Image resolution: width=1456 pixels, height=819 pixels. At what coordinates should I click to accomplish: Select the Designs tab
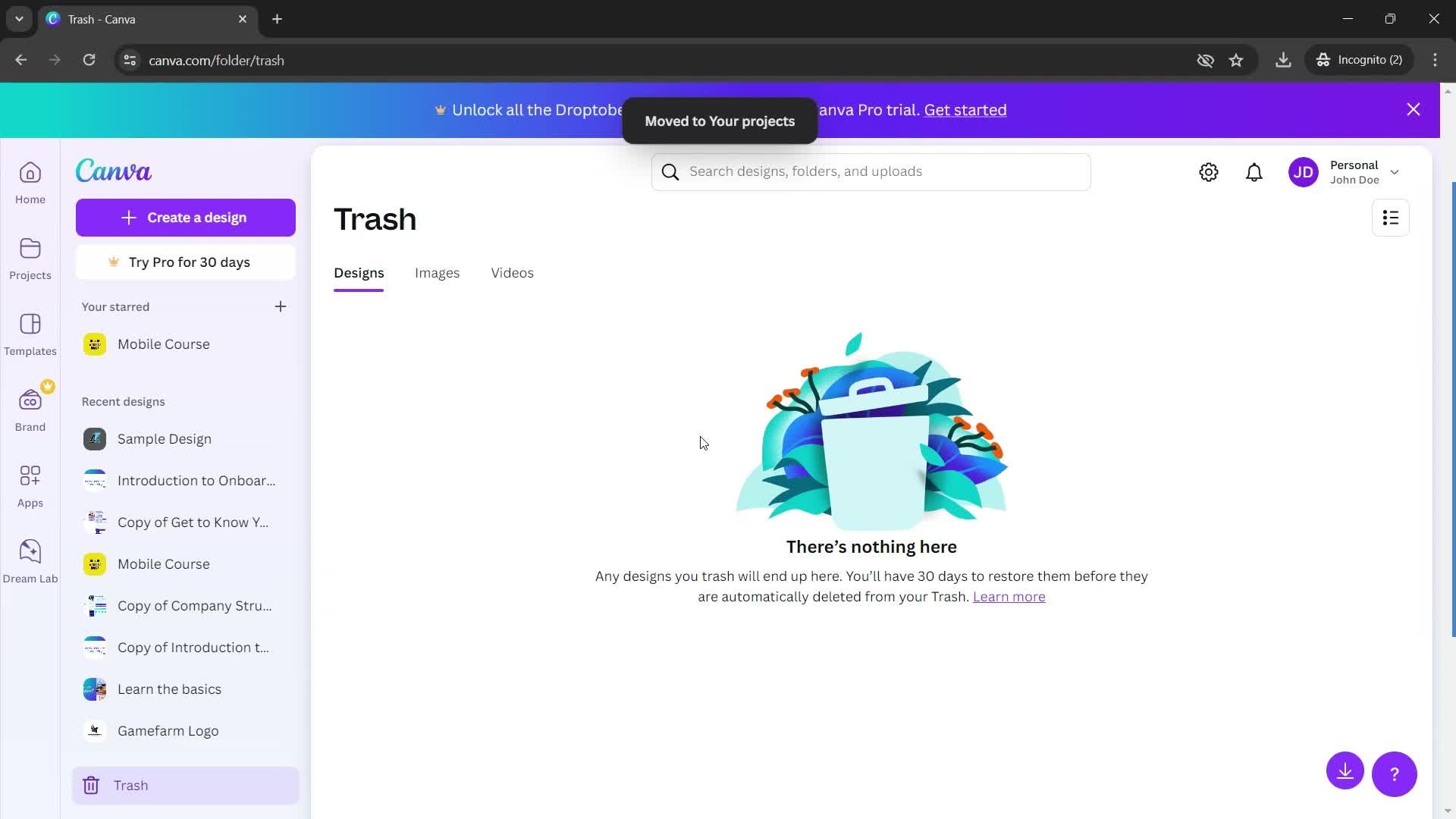point(359,273)
